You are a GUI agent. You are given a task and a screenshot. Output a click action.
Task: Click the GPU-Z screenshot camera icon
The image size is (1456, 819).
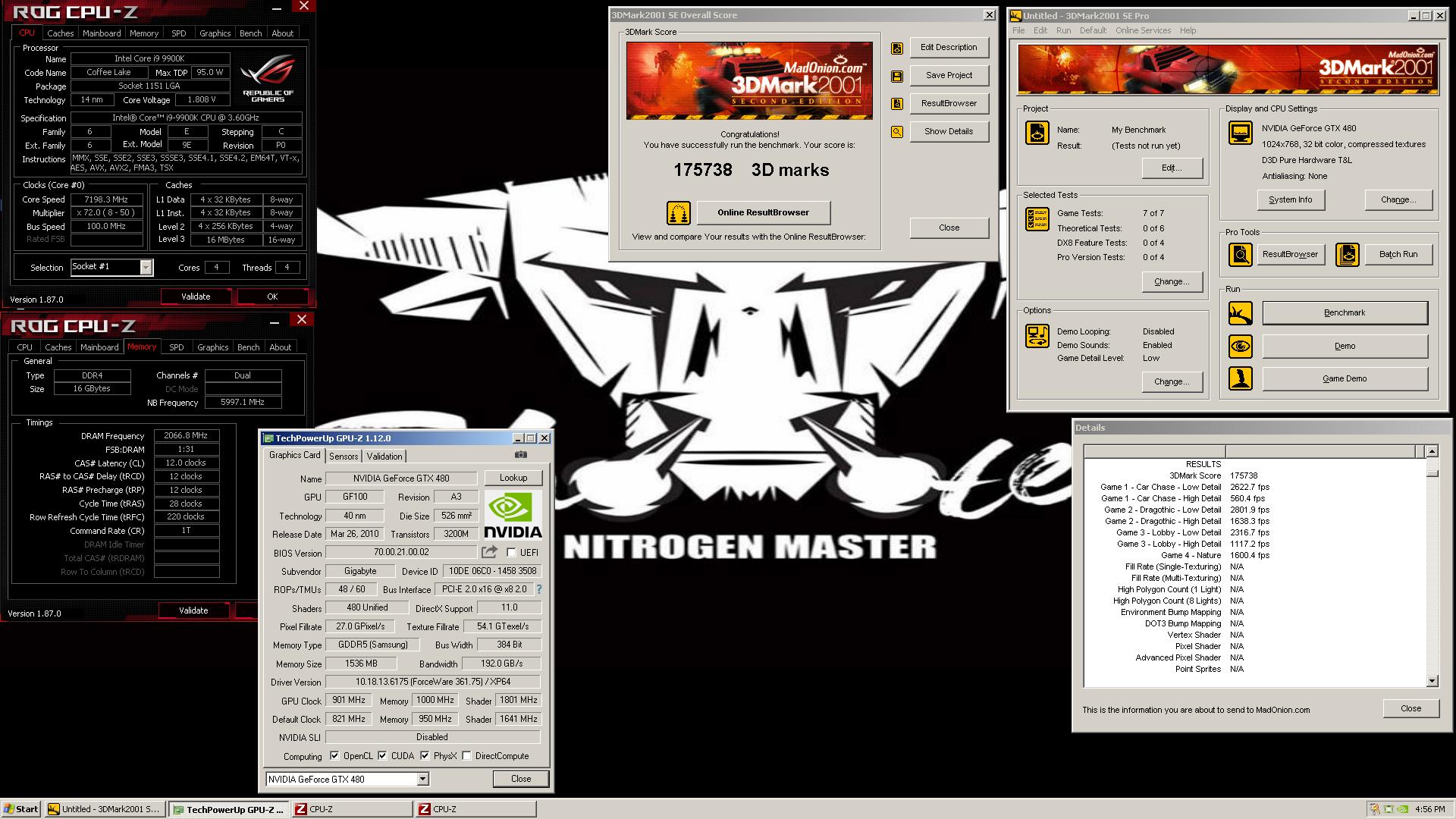click(x=521, y=455)
